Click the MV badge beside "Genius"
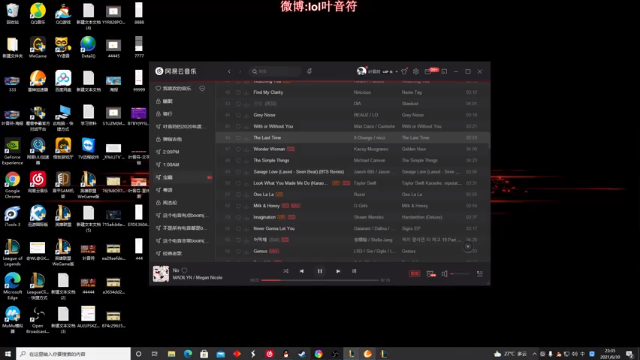The width and height of the screenshot is (640, 360). tap(274, 251)
